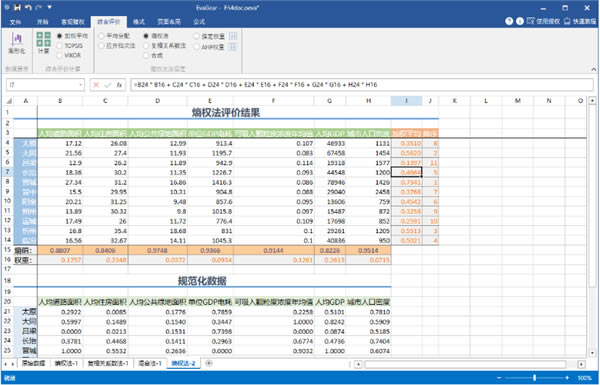The height and width of the screenshot is (385, 600).
Task: Select the TOPSIS radio option
Action: point(70,46)
